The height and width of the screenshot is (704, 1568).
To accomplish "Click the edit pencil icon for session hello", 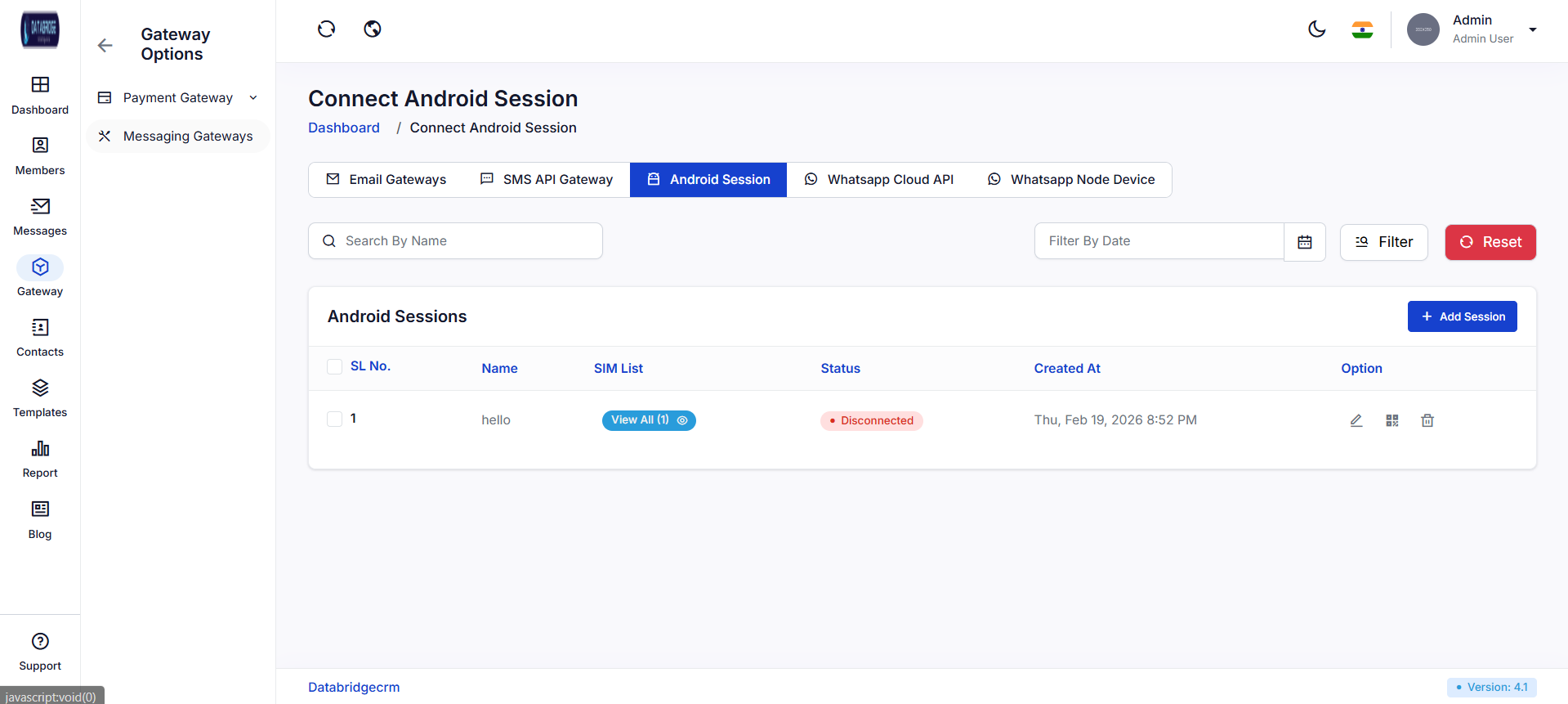I will [x=1356, y=420].
